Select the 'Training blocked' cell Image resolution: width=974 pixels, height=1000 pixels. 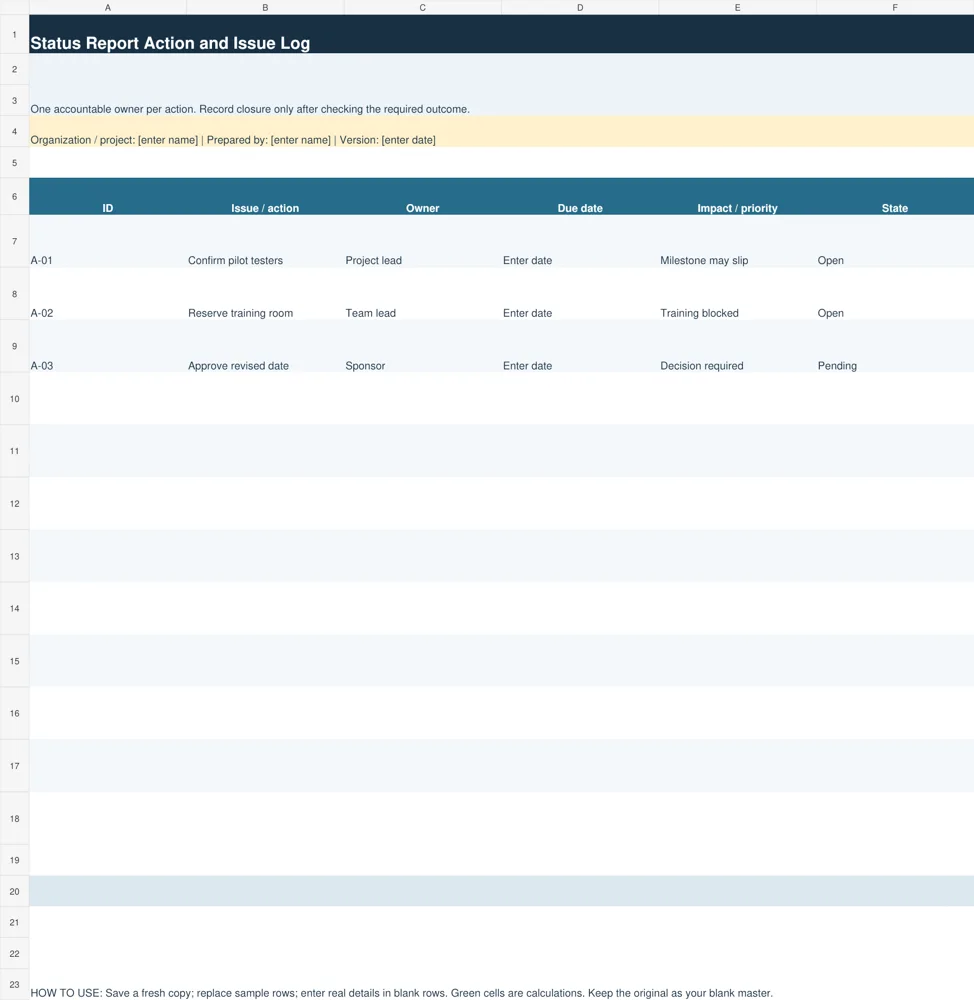coord(737,294)
